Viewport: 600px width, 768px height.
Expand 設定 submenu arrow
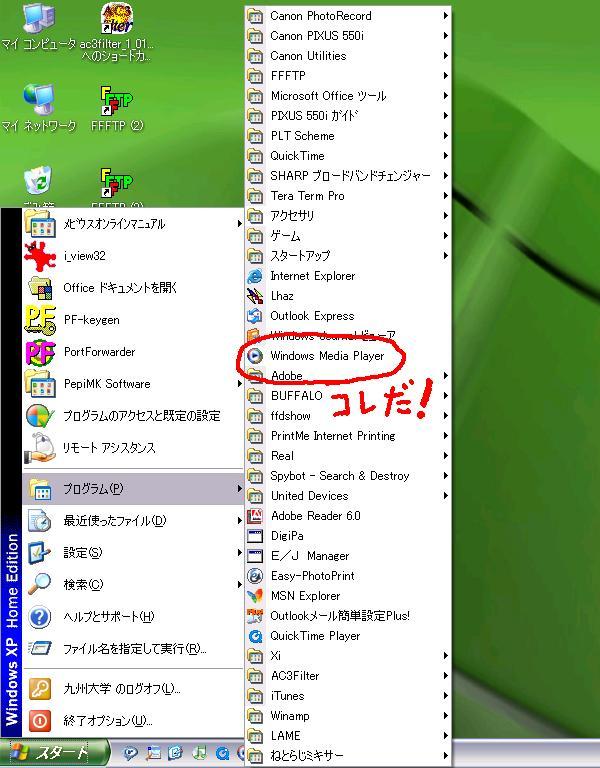pyautogui.click(x=239, y=552)
